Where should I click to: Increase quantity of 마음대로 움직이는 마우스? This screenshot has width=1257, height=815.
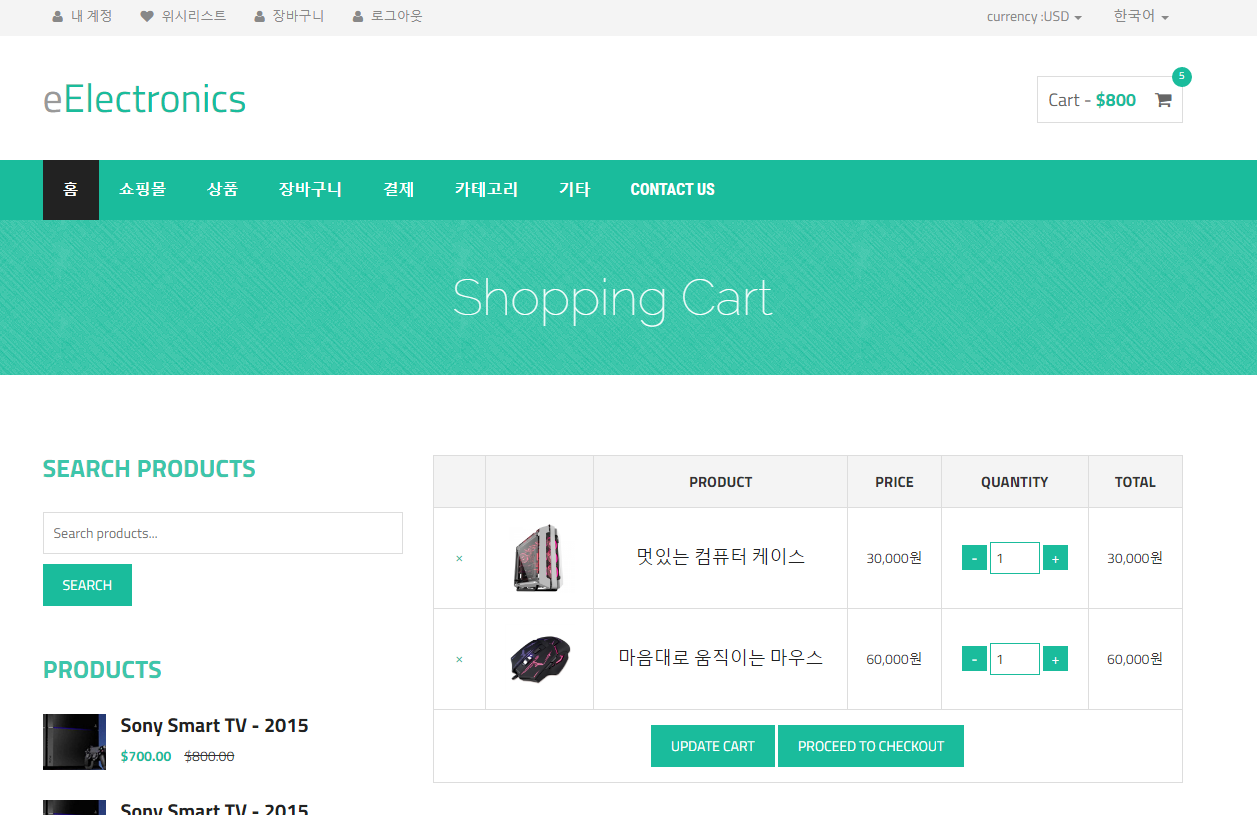[1055, 659]
